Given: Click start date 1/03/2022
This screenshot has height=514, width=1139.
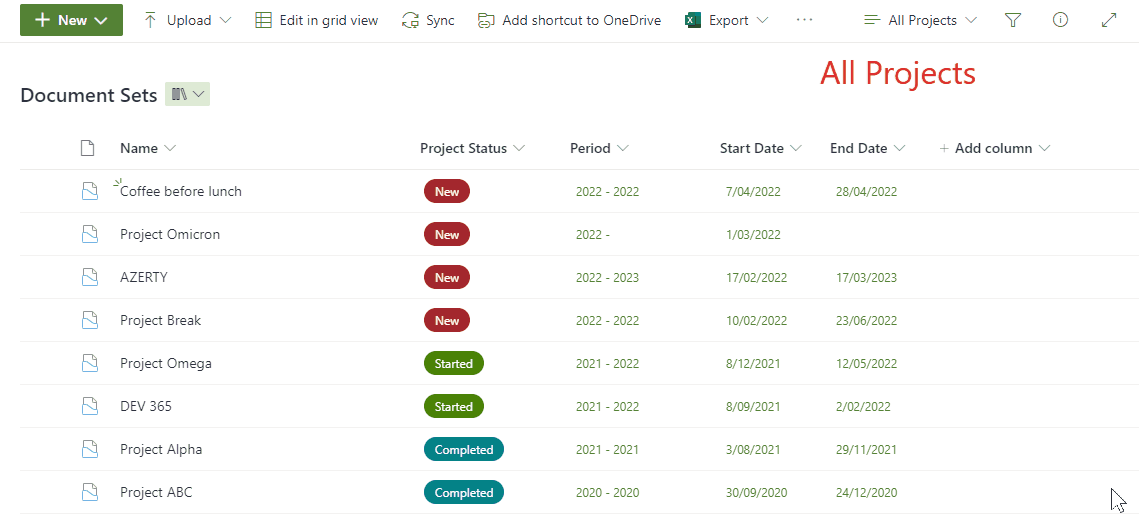Looking at the screenshot, I should point(753,234).
